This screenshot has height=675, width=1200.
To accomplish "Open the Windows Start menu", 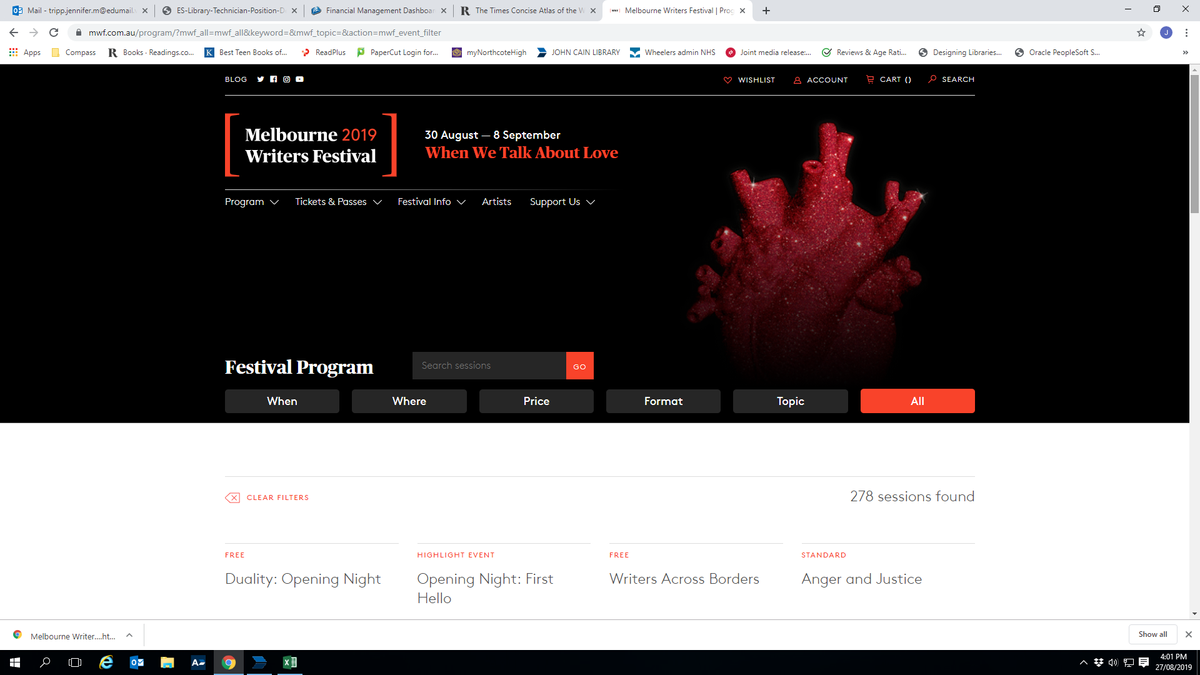I will click(x=15, y=663).
